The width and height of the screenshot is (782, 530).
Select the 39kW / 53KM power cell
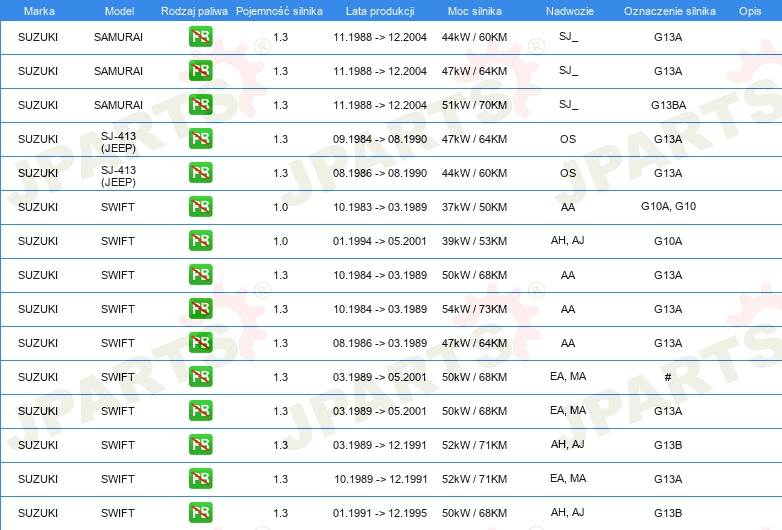pyautogui.click(x=474, y=241)
